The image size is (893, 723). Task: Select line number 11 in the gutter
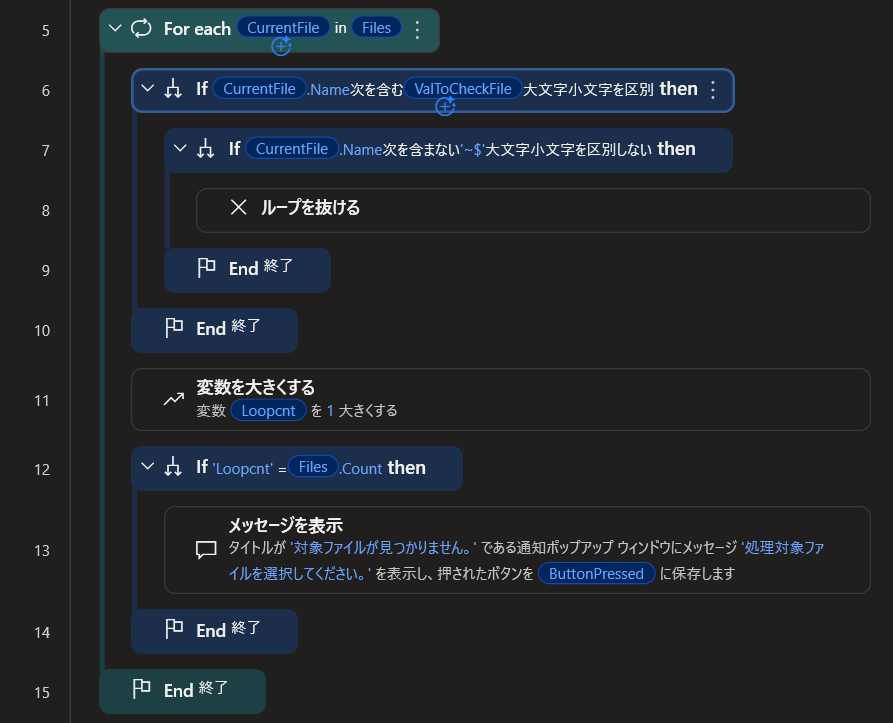click(42, 400)
